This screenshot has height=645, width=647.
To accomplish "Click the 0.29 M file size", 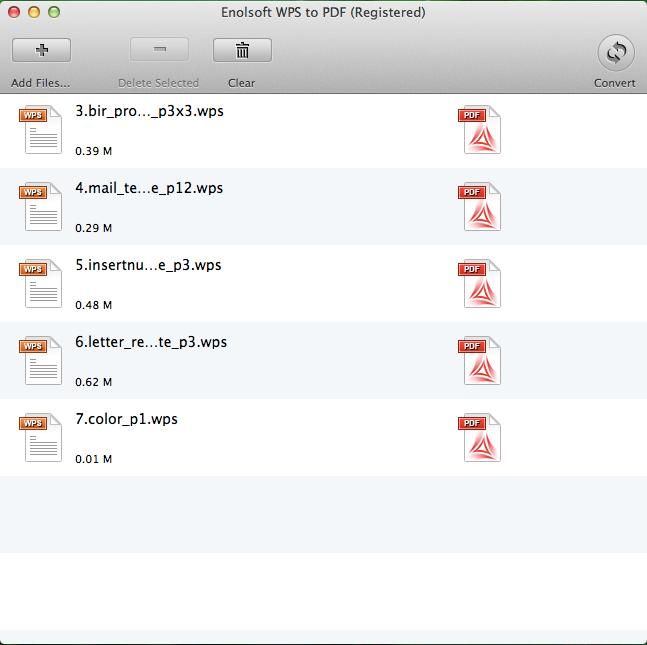I will 94,228.
